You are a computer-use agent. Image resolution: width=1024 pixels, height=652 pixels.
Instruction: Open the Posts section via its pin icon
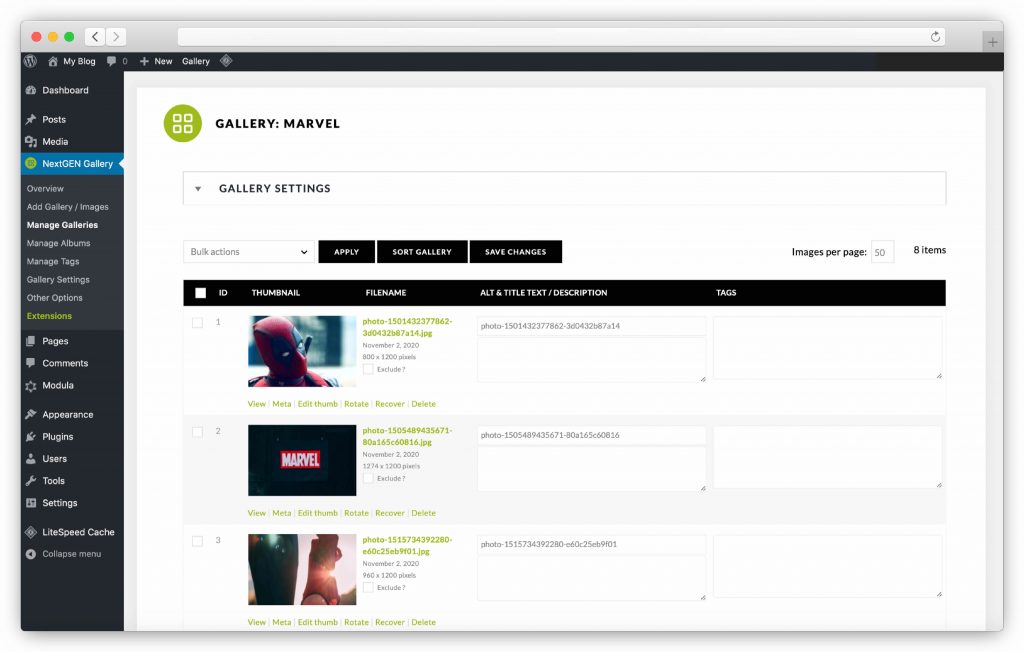[32, 119]
